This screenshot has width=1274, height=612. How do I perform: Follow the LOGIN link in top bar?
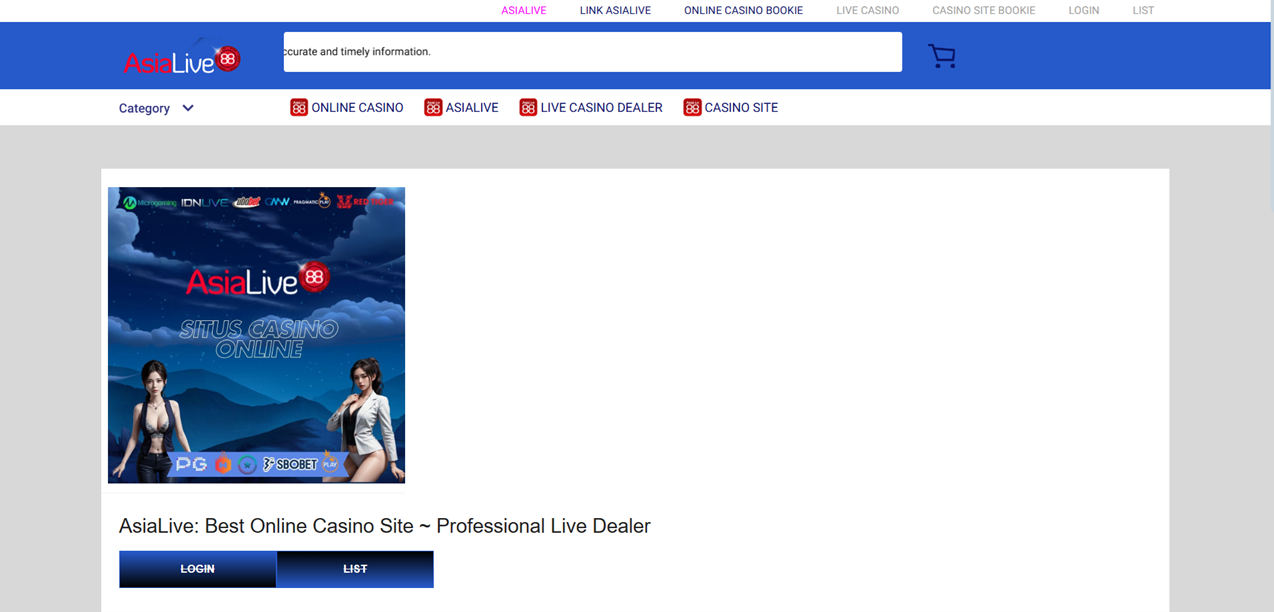(x=1083, y=10)
